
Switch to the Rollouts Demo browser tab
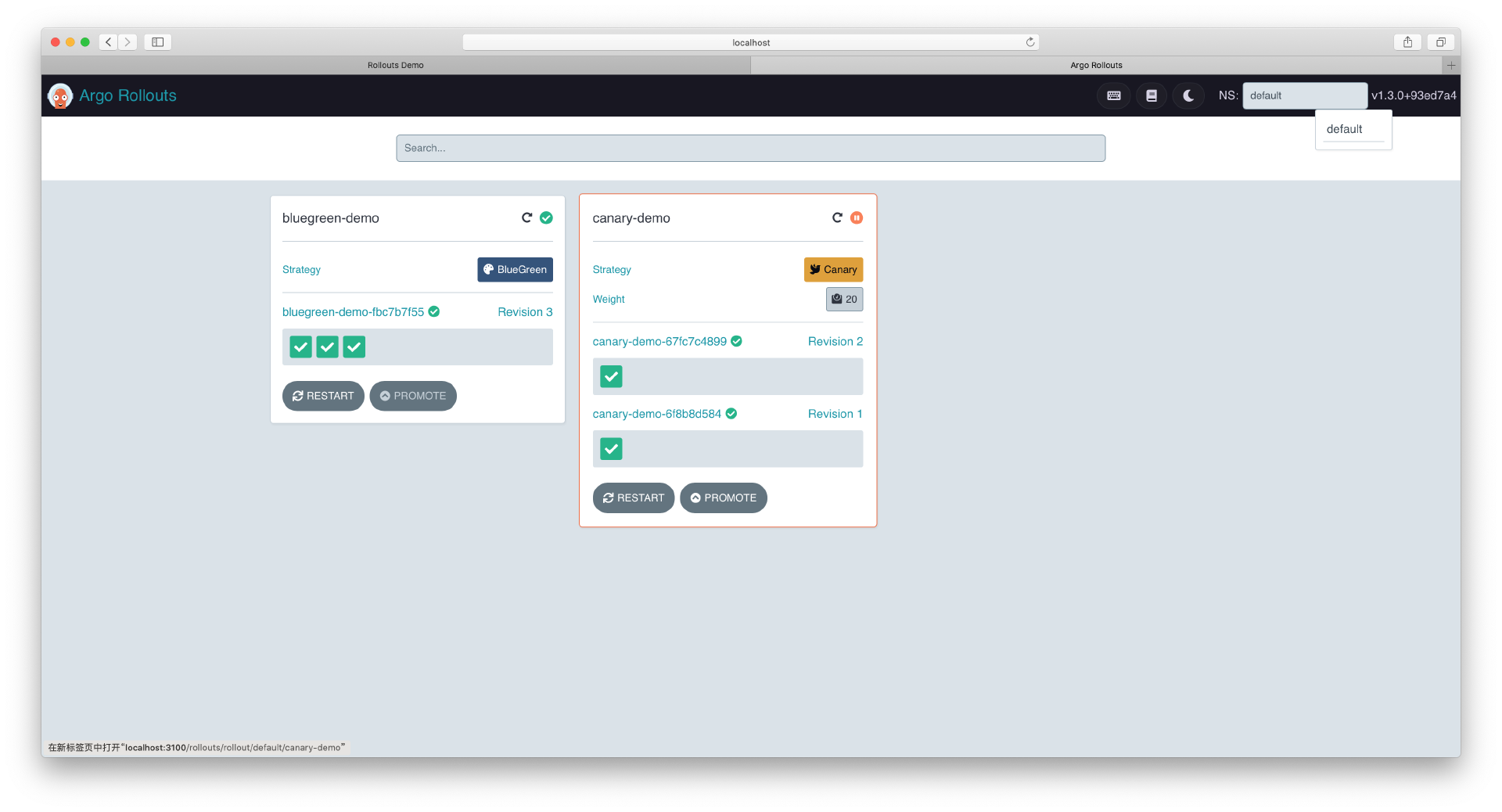point(396,65)
